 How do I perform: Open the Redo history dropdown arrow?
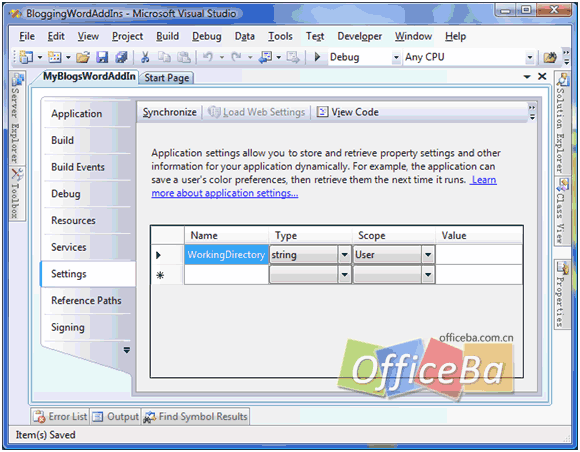[x=250, y=57]
